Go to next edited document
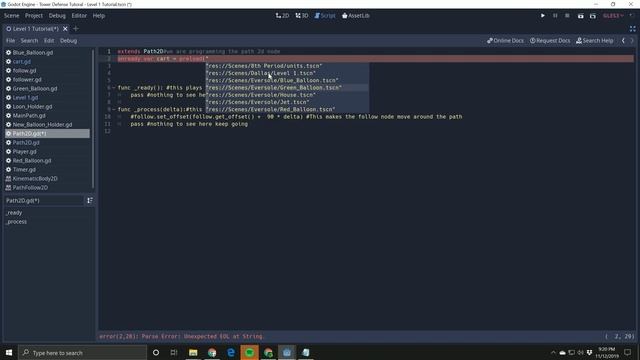This screenshot has width=640, height=360. pyautogui.click(x=632, y=40)
